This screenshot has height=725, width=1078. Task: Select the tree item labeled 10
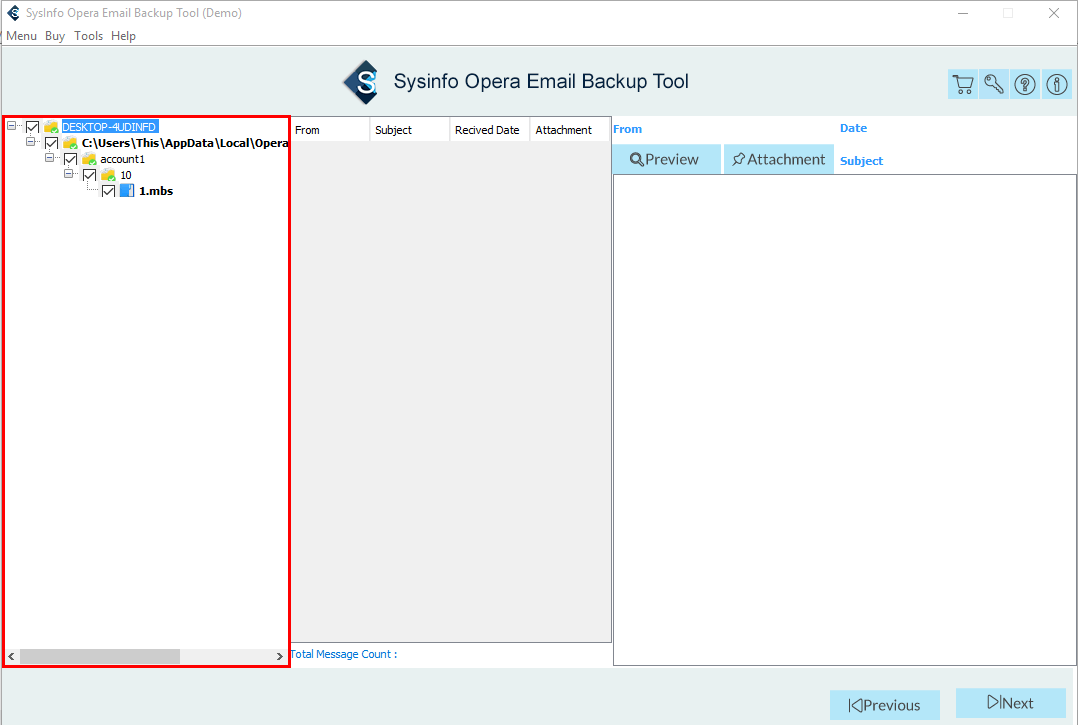(126, 175)
